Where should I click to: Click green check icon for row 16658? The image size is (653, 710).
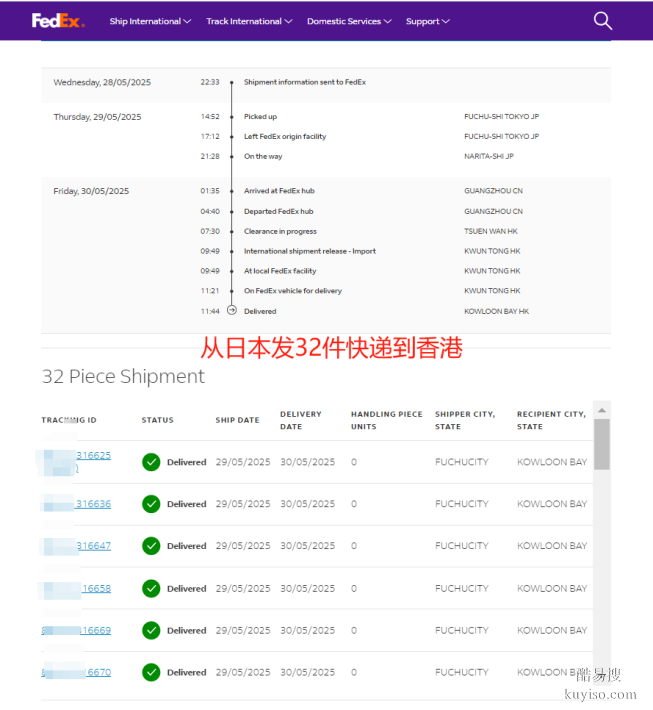pyautogui.click(x=151, y=589)
